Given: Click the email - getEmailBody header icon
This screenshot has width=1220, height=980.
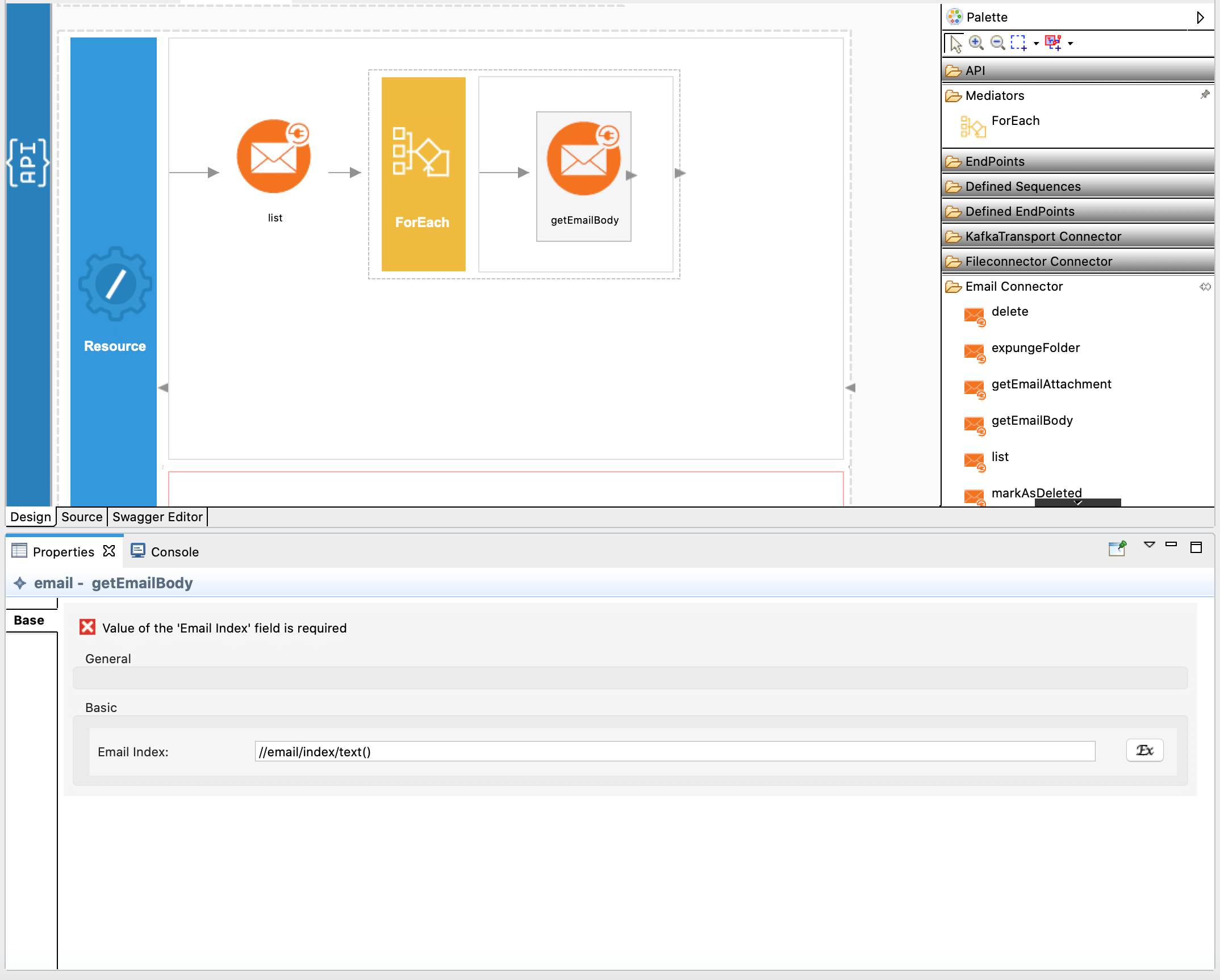Looking at the screenshot, I should (x=20, y=583).
